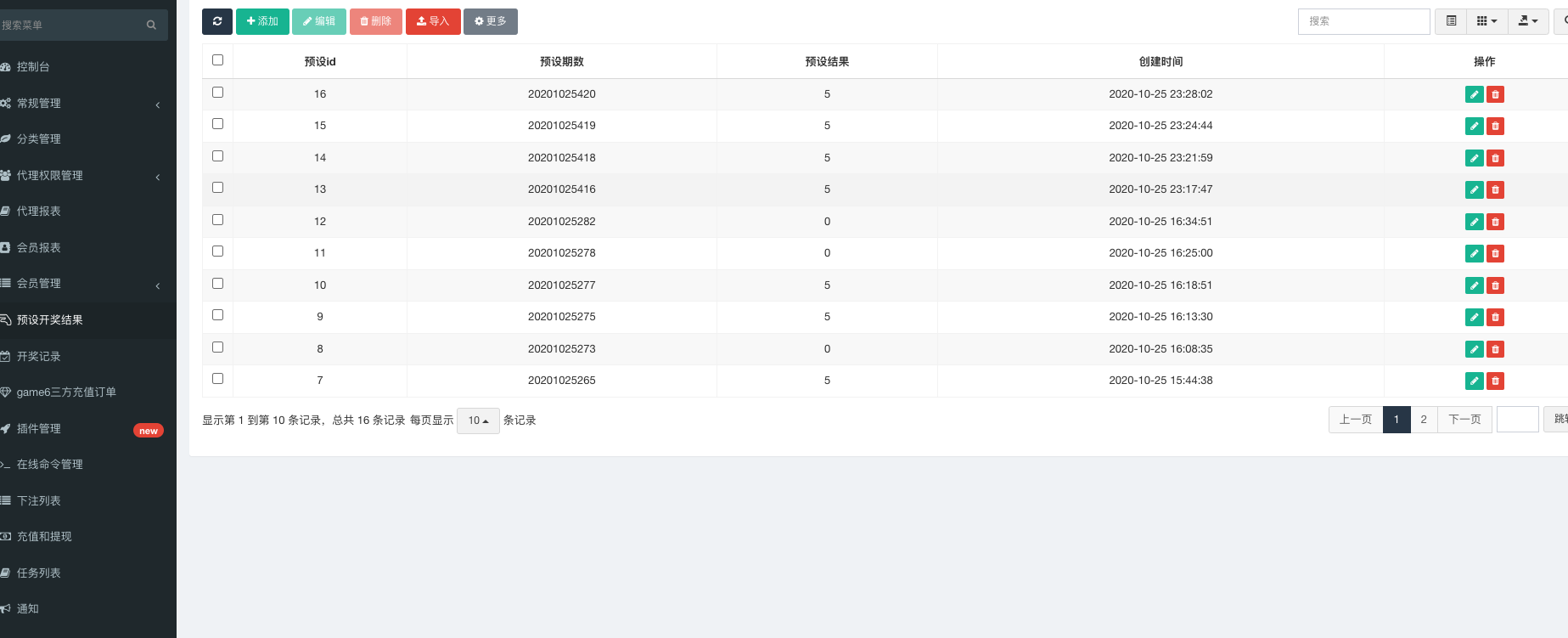Click the red delete icon for preset id 16
The image size is (1568, 638).
coord(1496,94)
